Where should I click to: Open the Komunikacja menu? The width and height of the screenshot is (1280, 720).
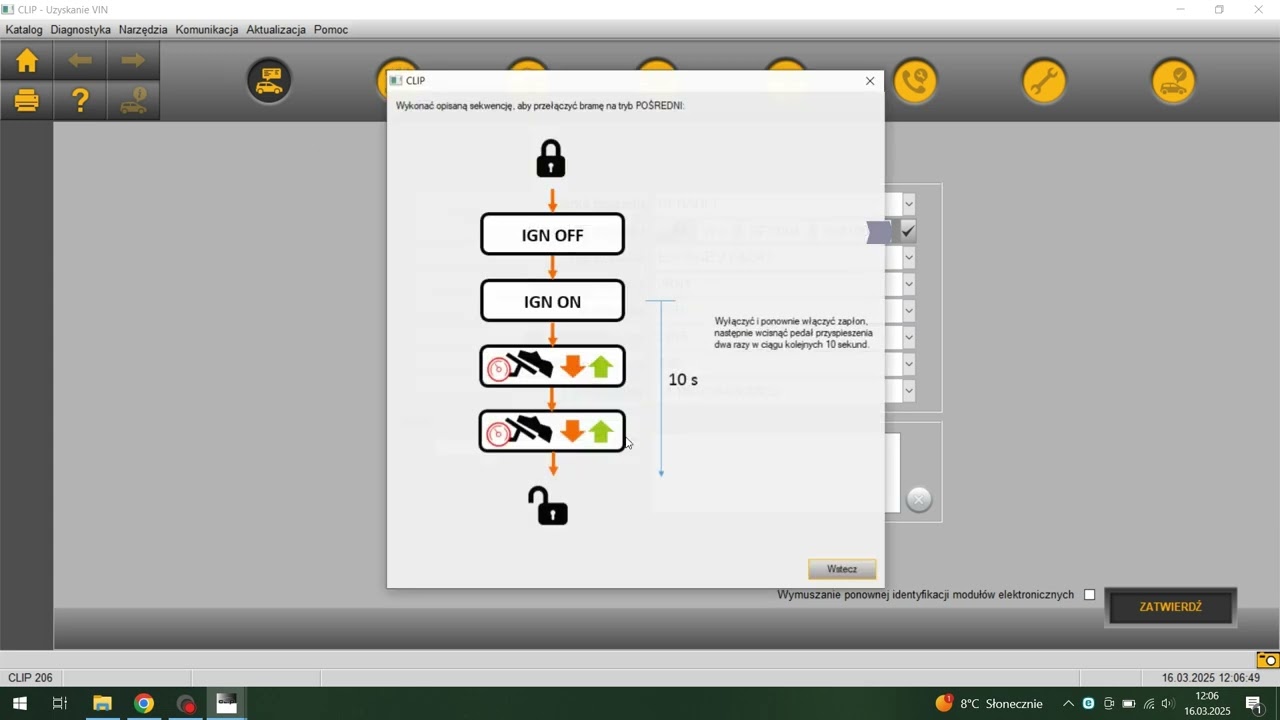207,30
